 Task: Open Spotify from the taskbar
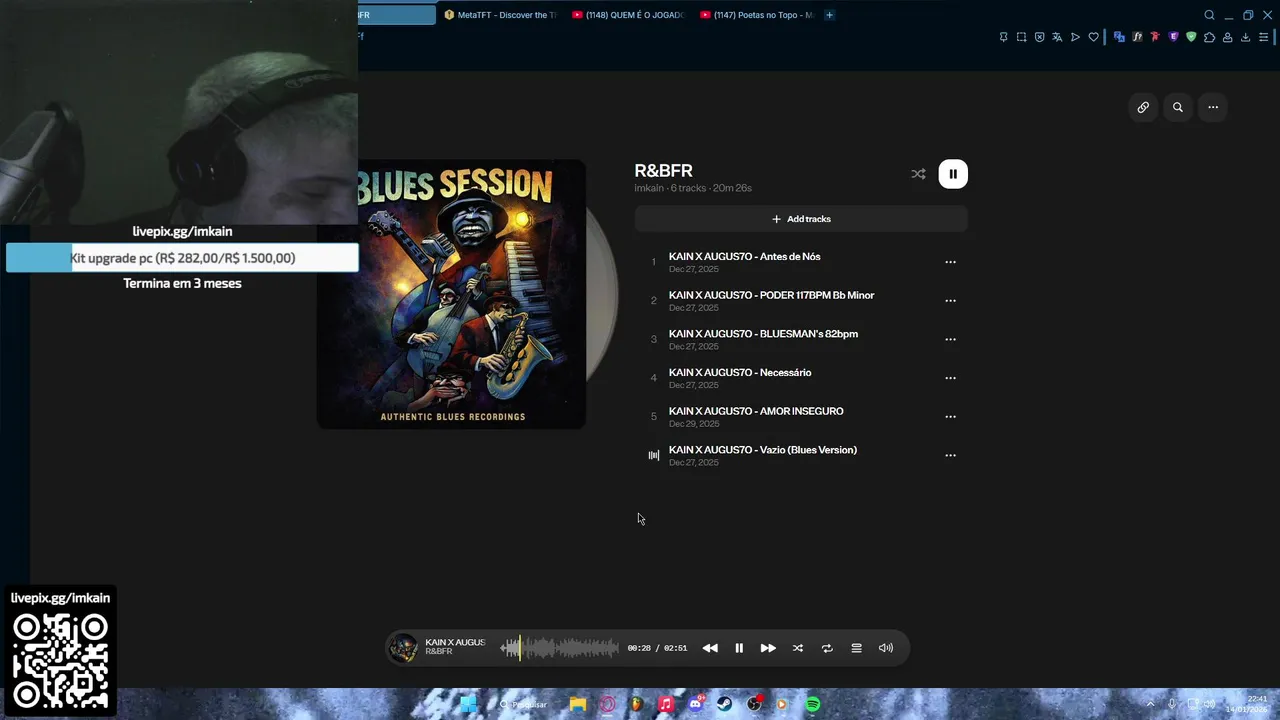point(813,704)
